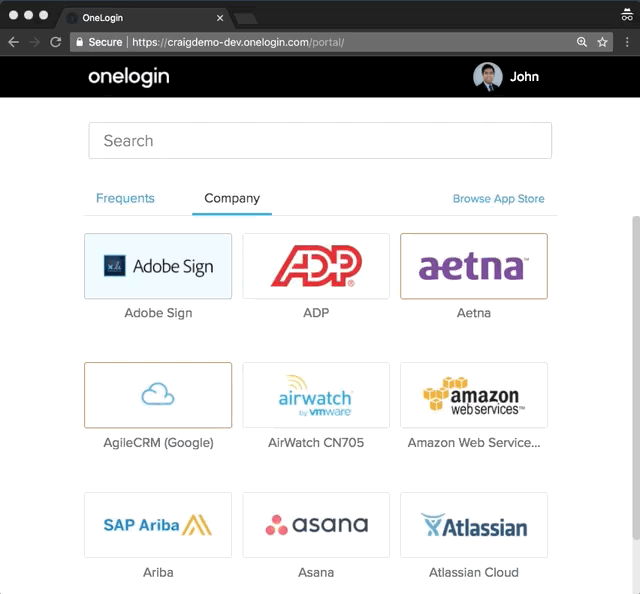The width and height of the screenshot is (640, 594).
Task: Close the OneLogin browser tab
Action: 220,18
